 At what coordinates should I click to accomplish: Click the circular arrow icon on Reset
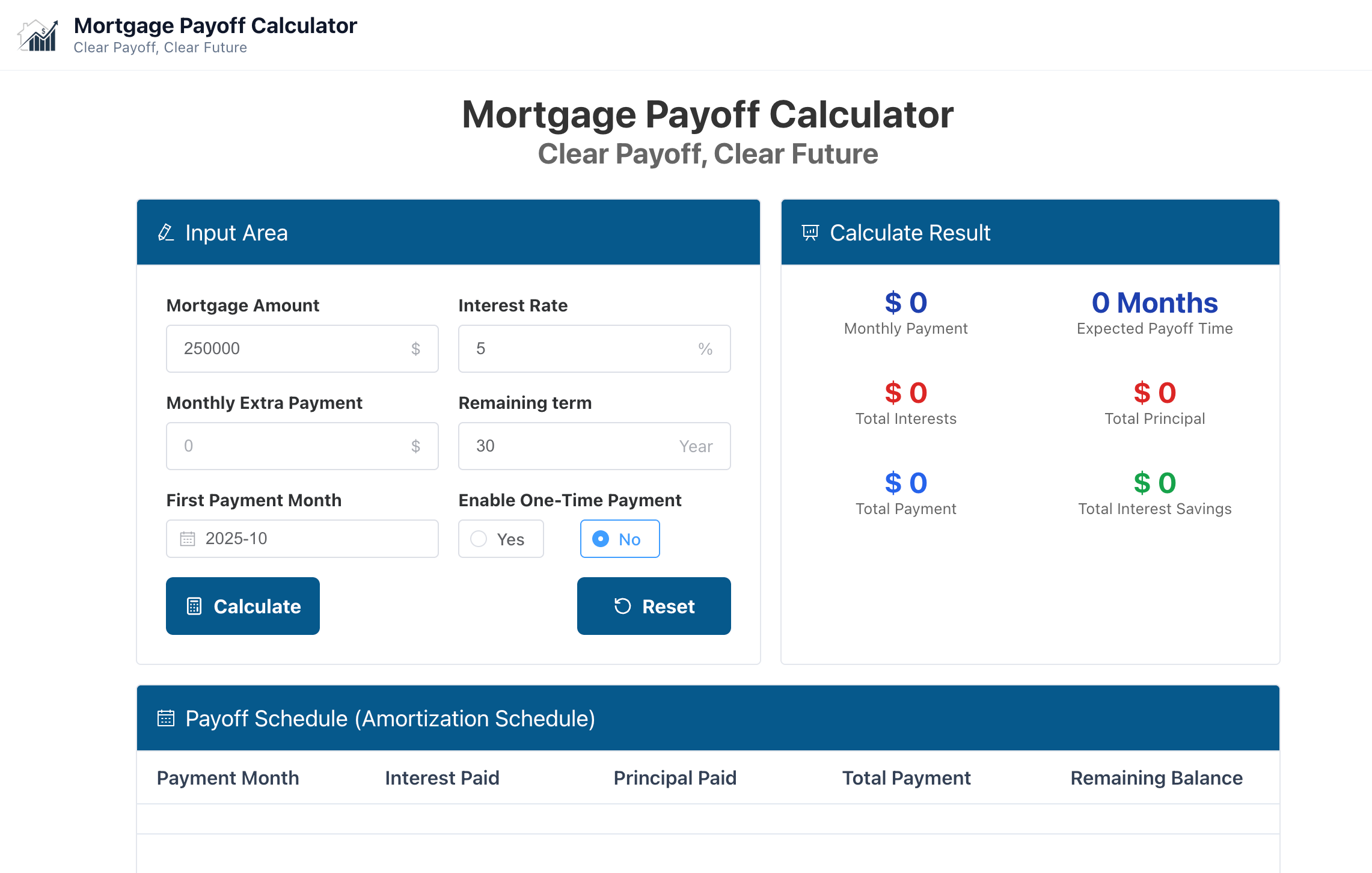(622, 606)
